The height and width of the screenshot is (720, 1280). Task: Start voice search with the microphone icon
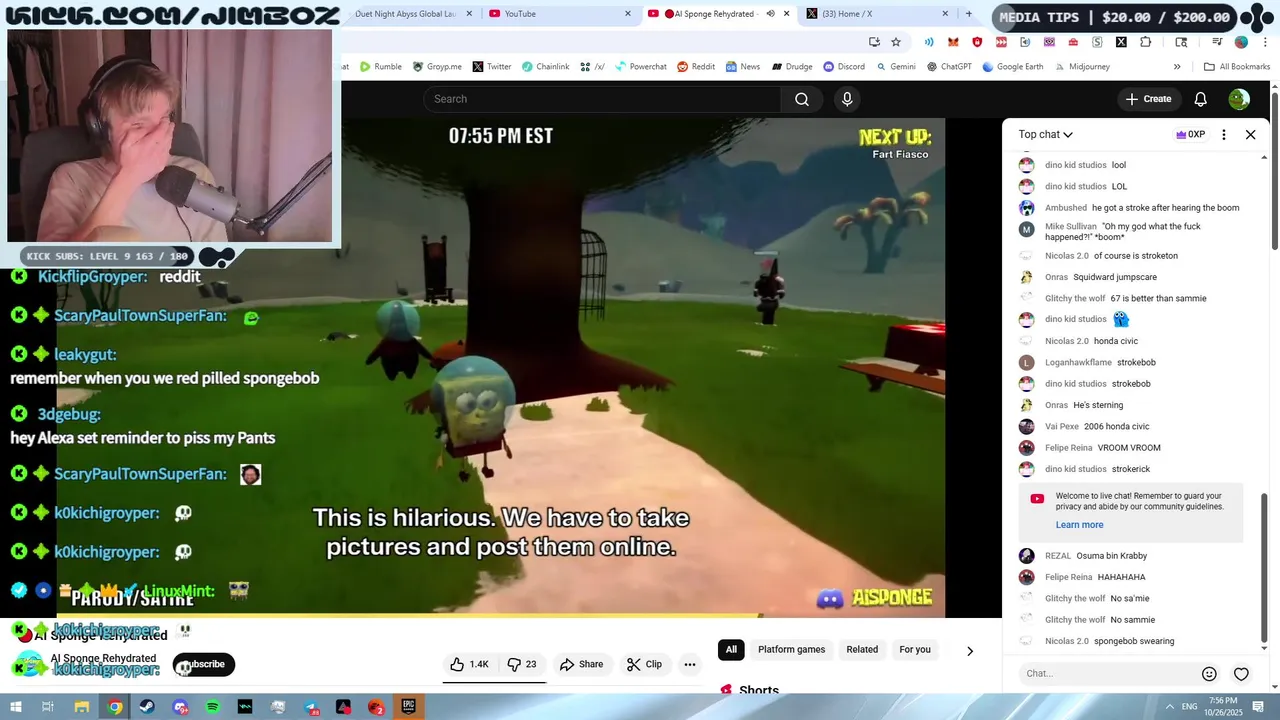[847, 99]
